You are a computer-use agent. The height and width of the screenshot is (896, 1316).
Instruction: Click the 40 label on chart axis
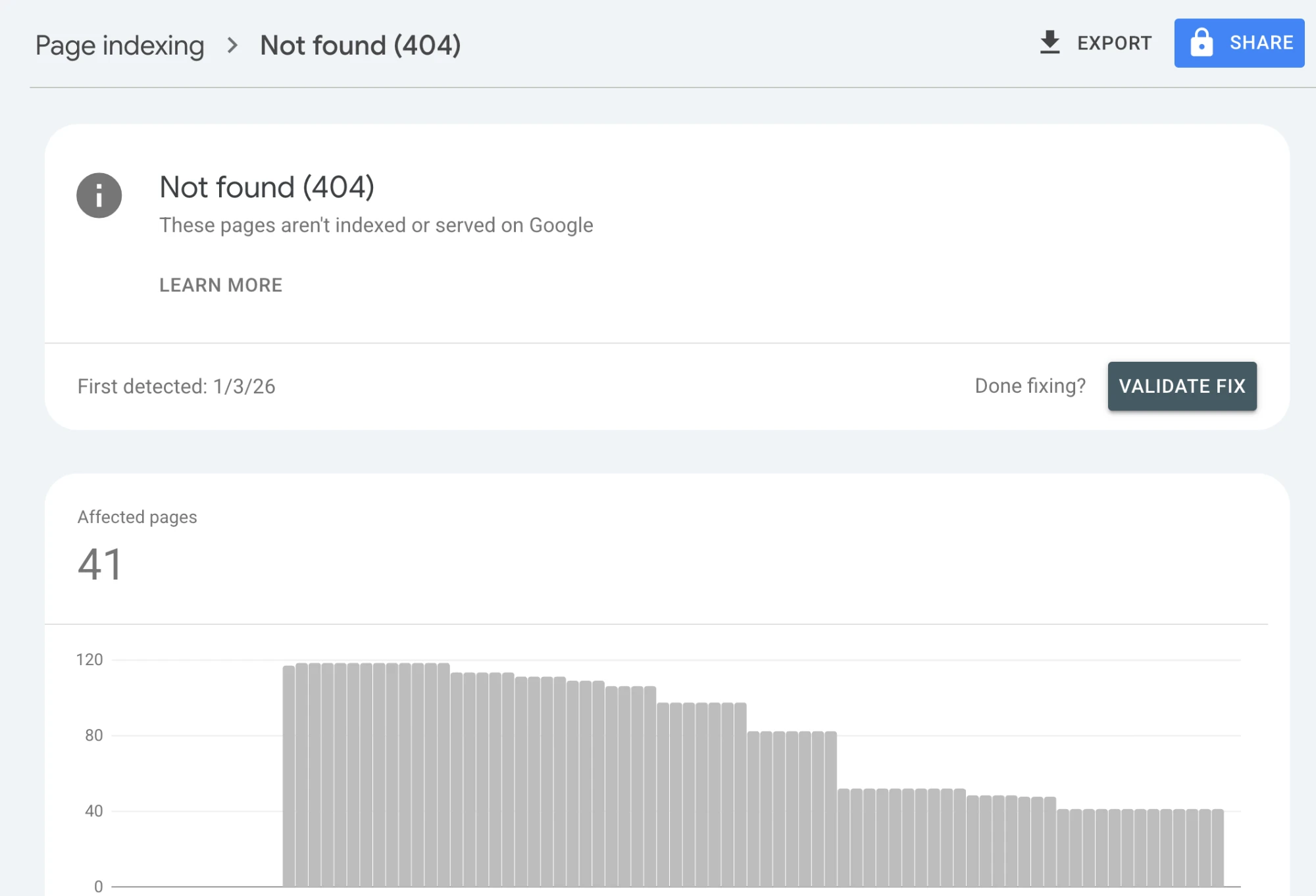tap(94, 811)
